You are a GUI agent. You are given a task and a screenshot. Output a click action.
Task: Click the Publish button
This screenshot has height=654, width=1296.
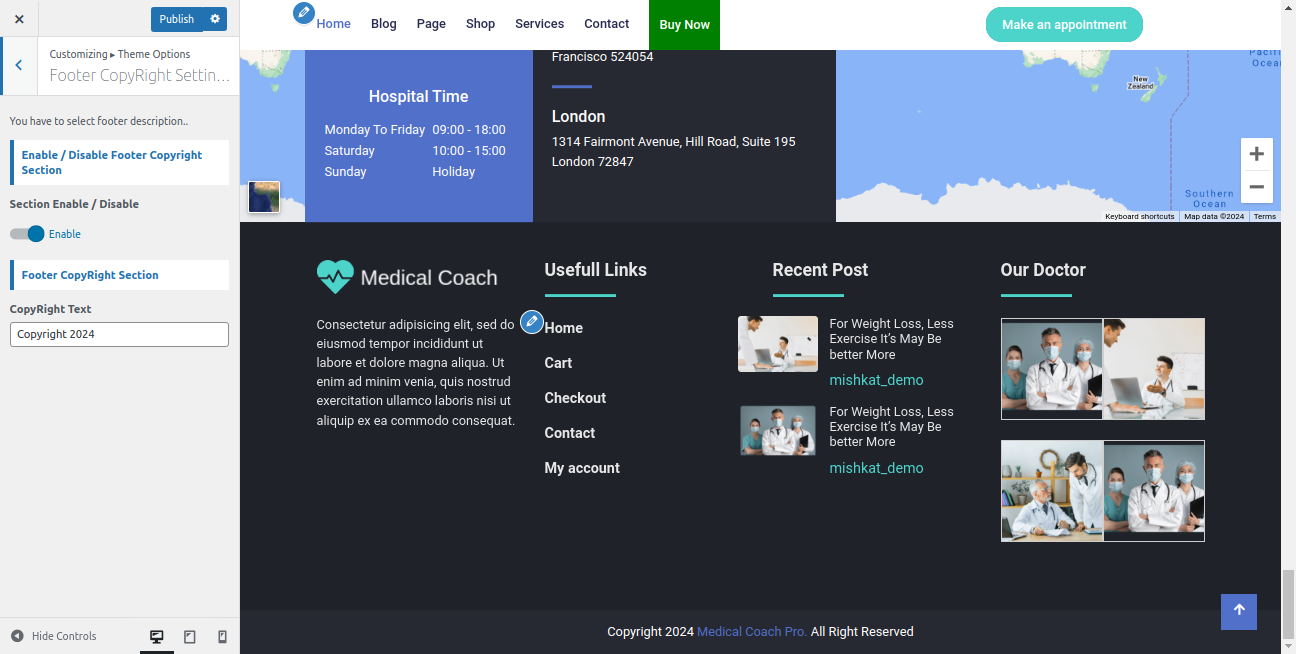coord(176,19)
